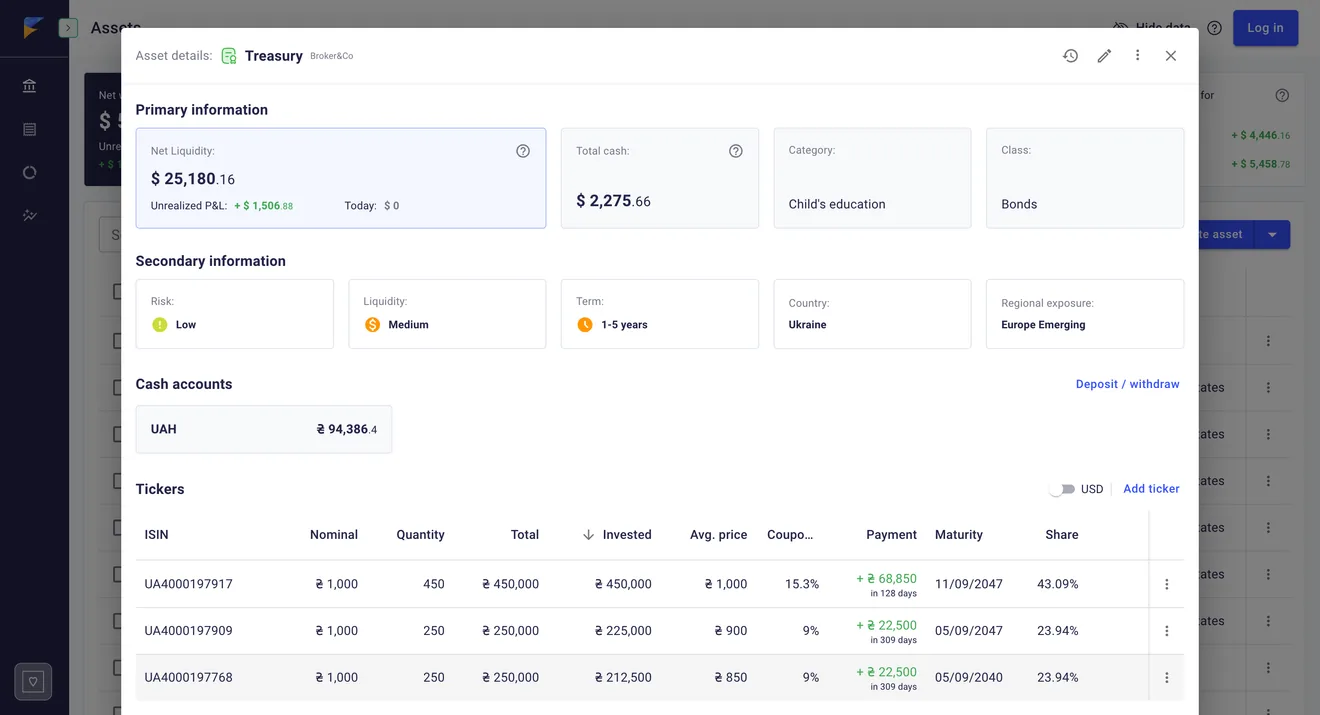Select the UAH cash account card
The height and width of the screenshot is (715, 1320).
[264, 429]
